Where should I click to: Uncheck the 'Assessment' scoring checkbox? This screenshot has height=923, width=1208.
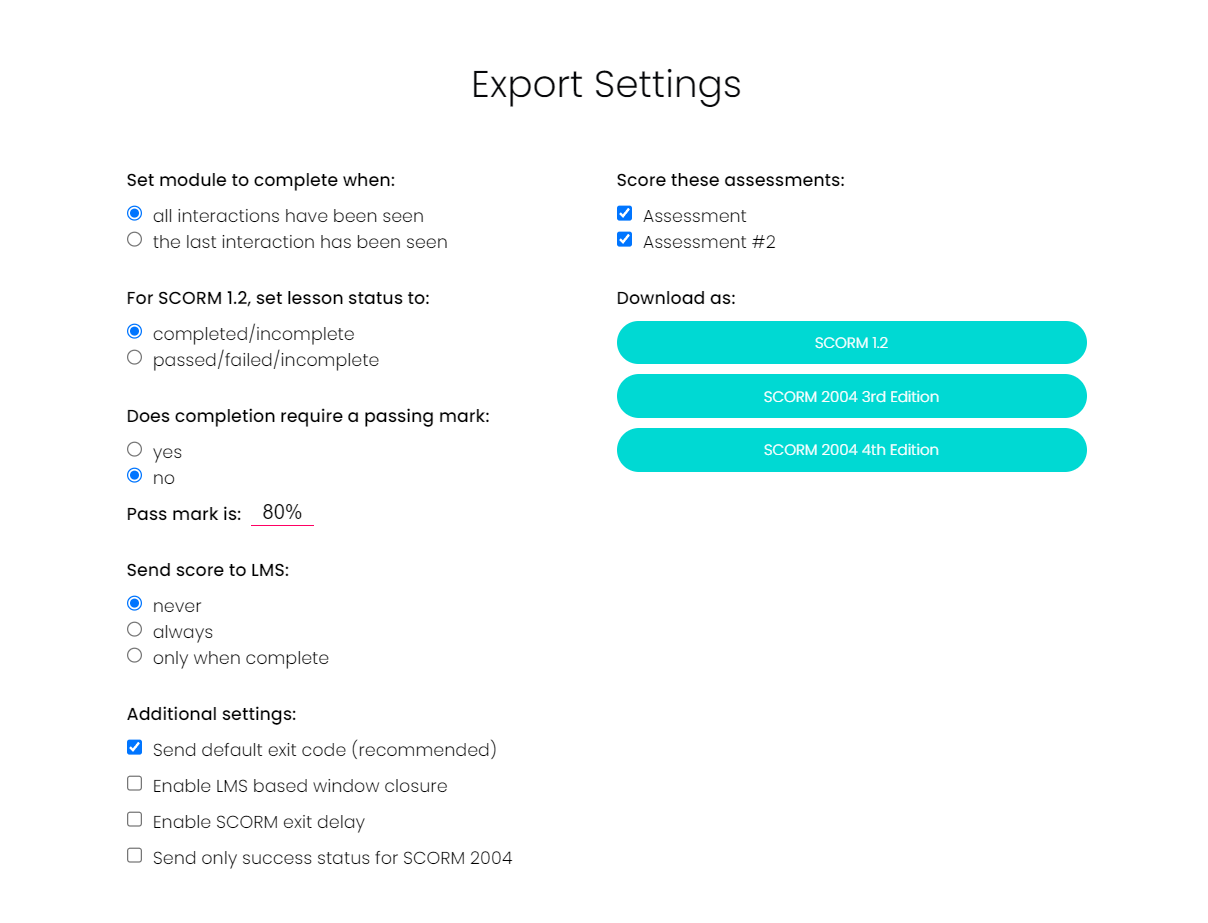pyautogui.click(x=625, y=214)
